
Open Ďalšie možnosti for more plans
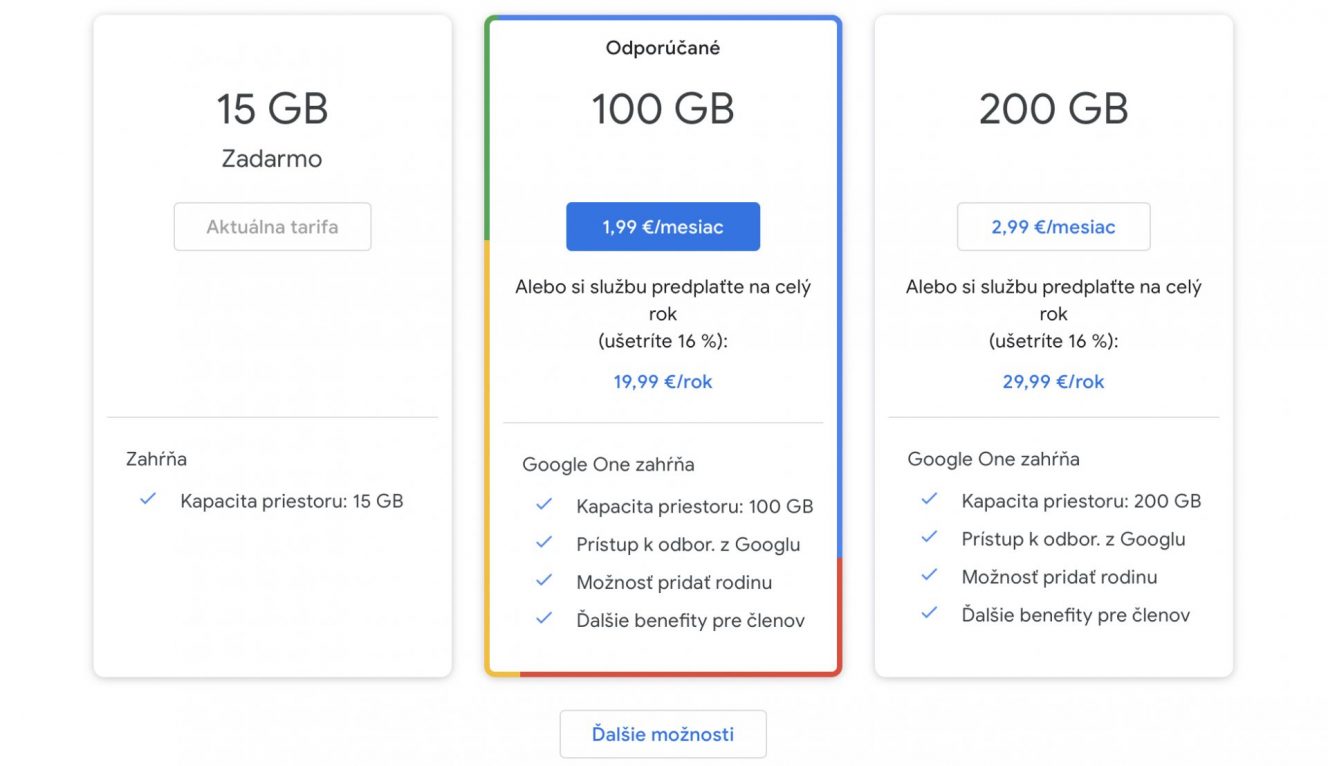[x=663, y=734]
